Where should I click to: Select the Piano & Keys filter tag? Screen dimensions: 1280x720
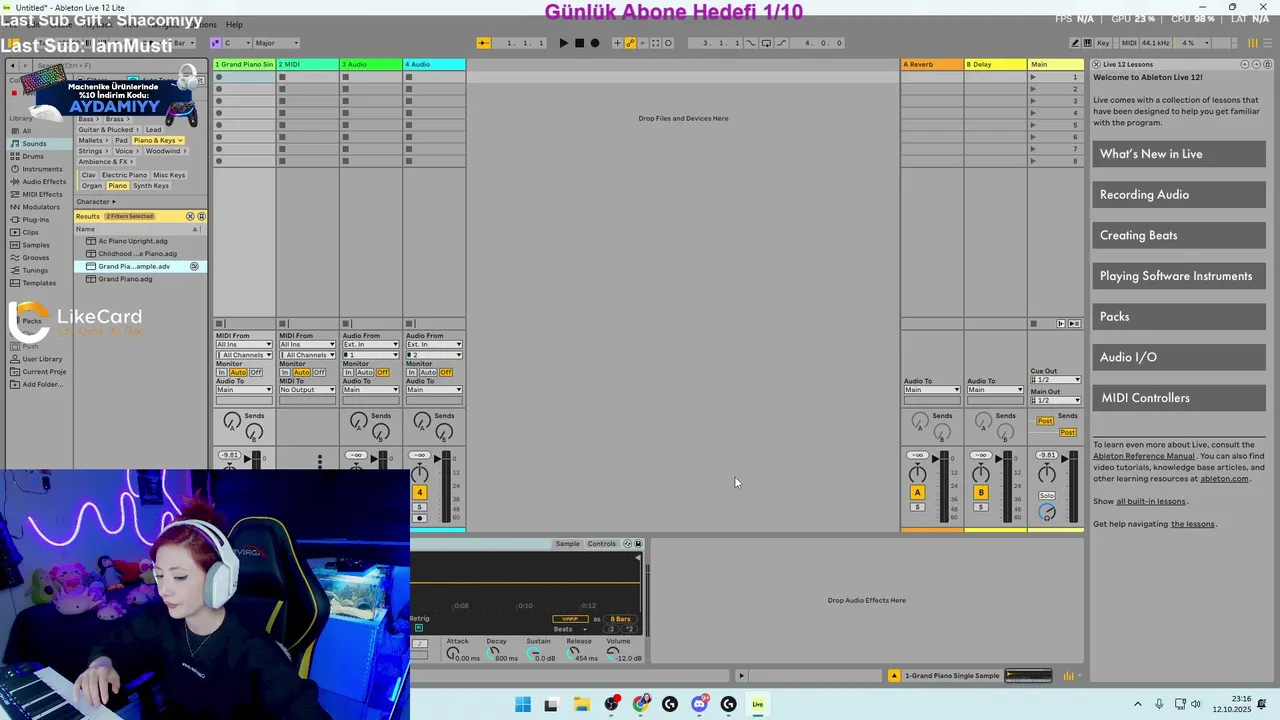(x=158, y=141)
